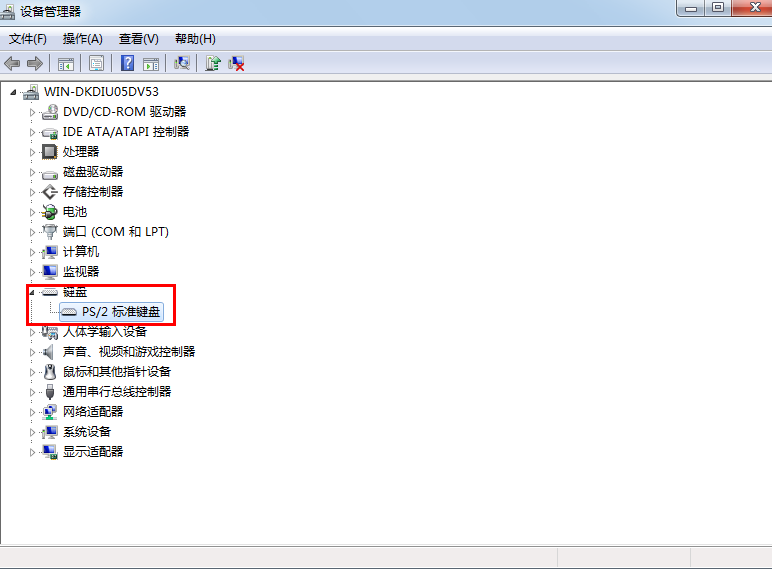Click the 处理器 label

81,152
